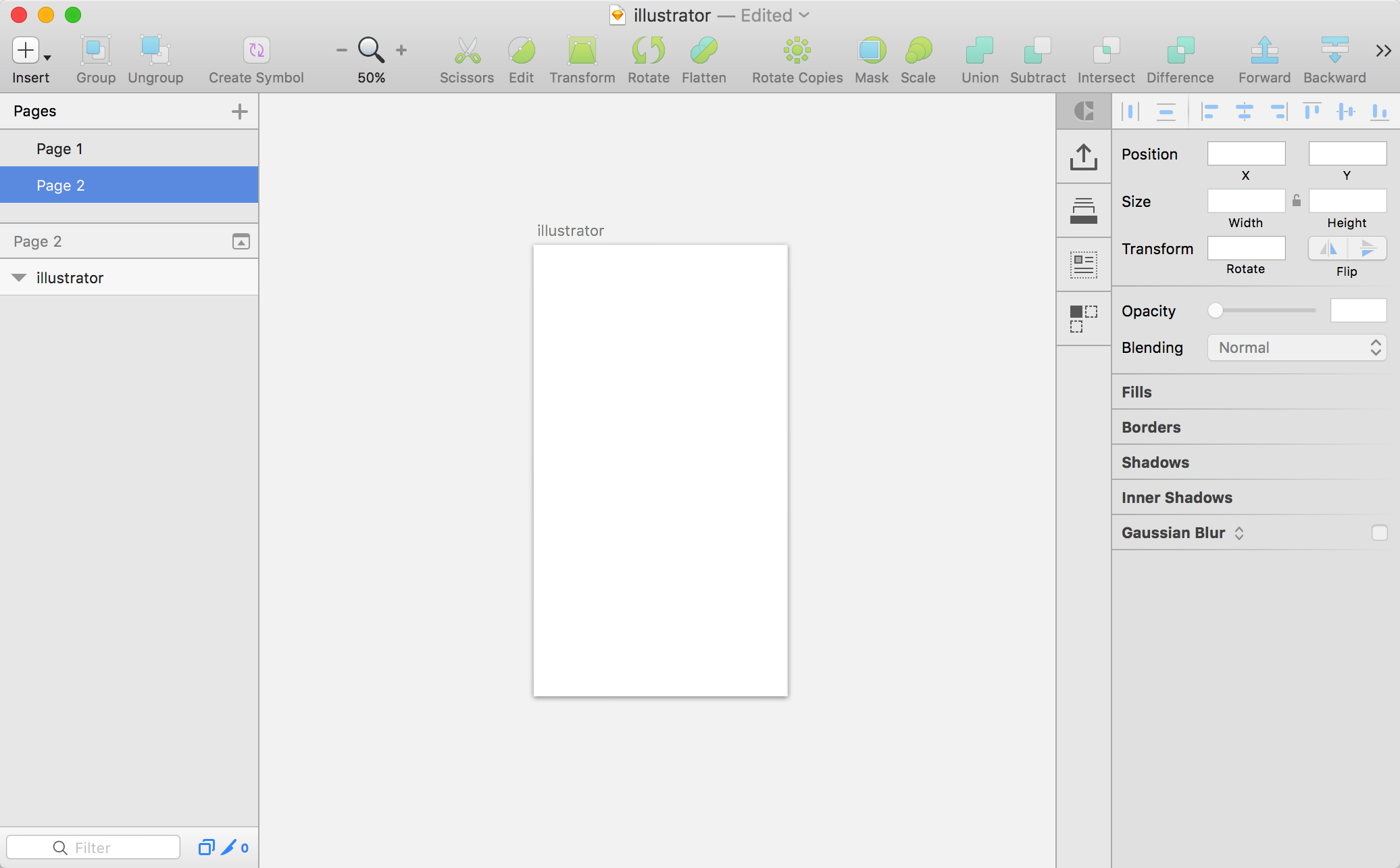This screenshot has height=868, width=1400.
Task: Open the stacked layout panel icon
Action: point(1084,210)
